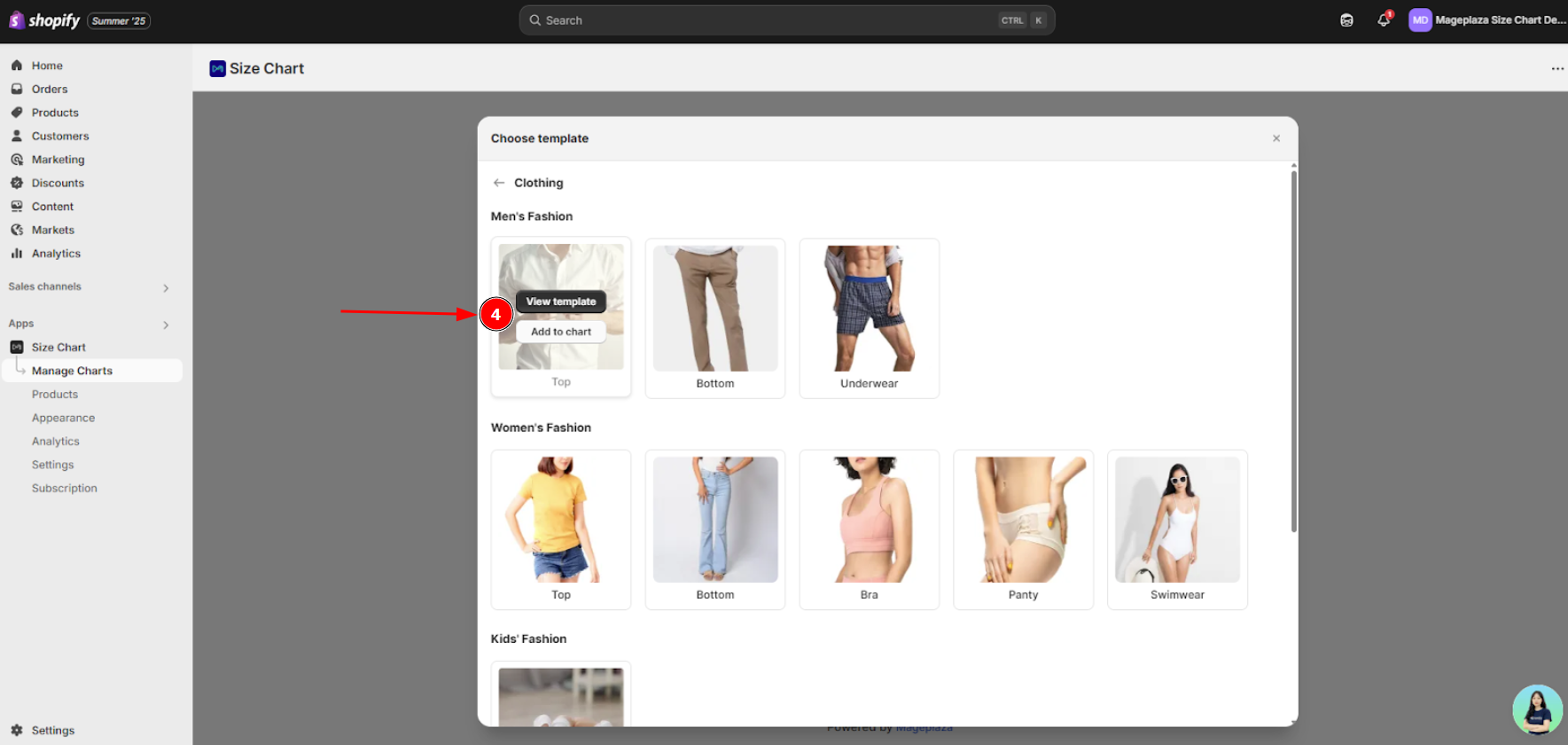Open the notifications bell
The height and width of the screenshot is (745, 1568).
coord(1384,20)
